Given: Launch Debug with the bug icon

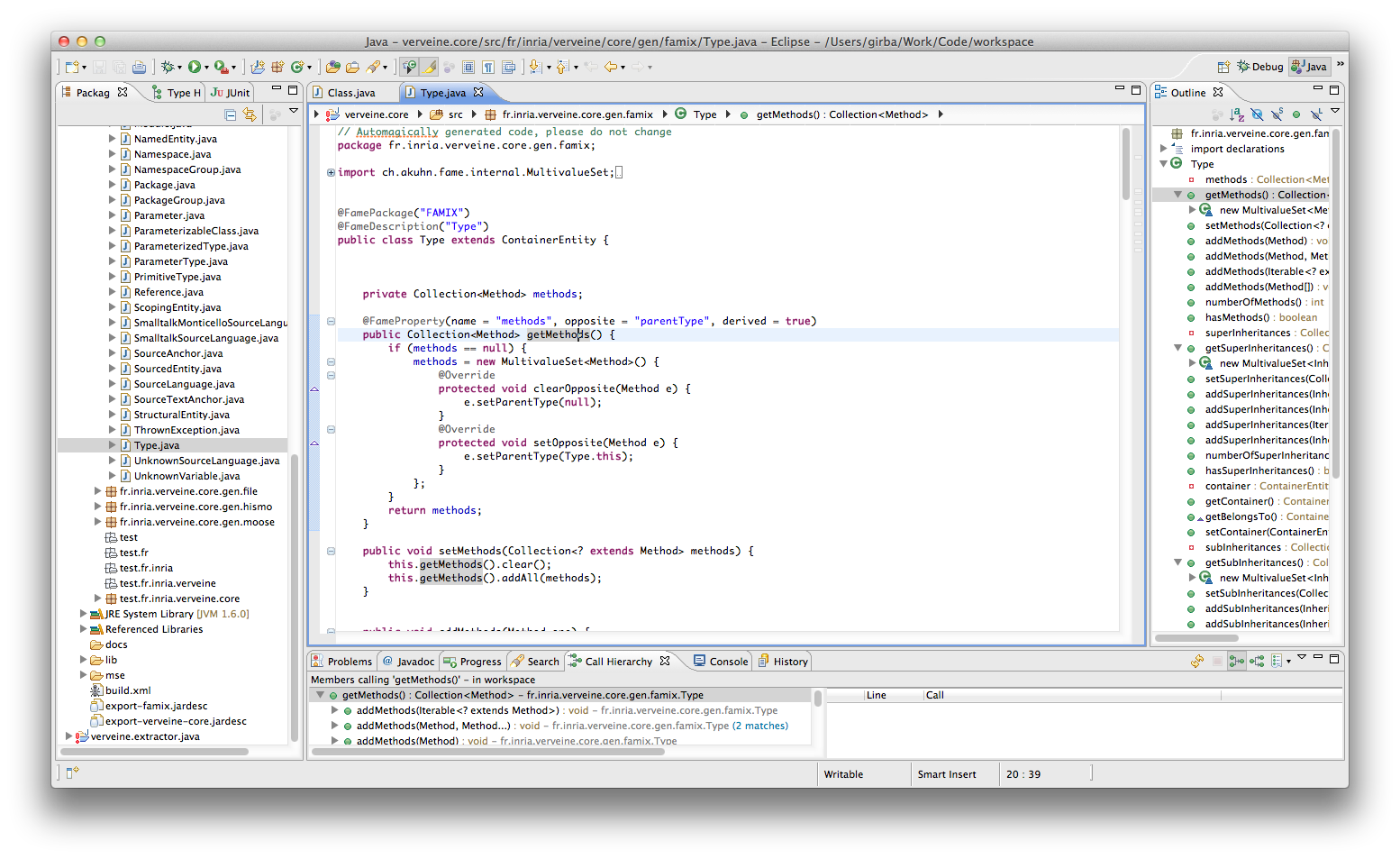Looking at the screenshot, I should click(x=167, y=67).
